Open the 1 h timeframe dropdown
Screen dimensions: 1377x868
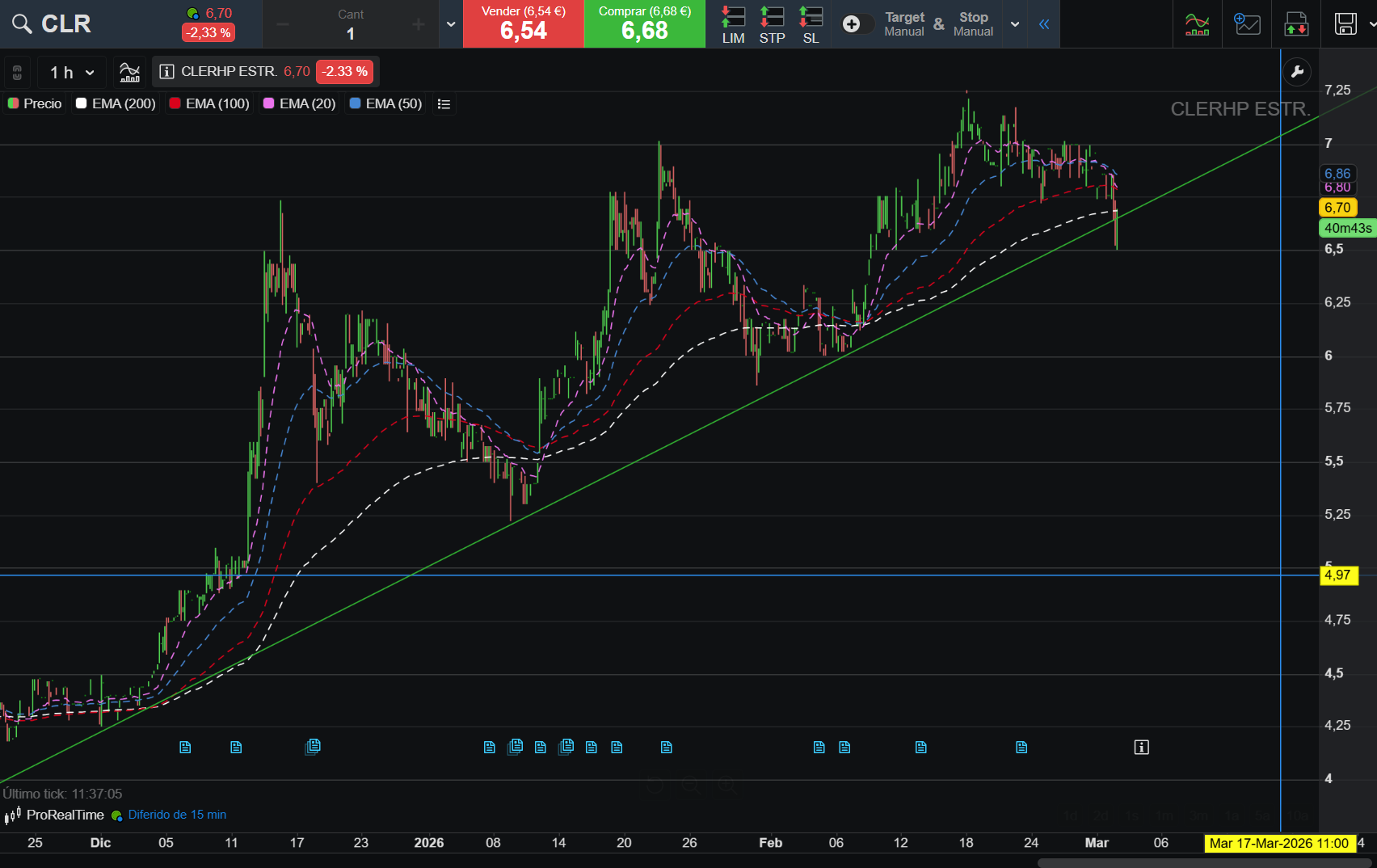coord(72,73)
